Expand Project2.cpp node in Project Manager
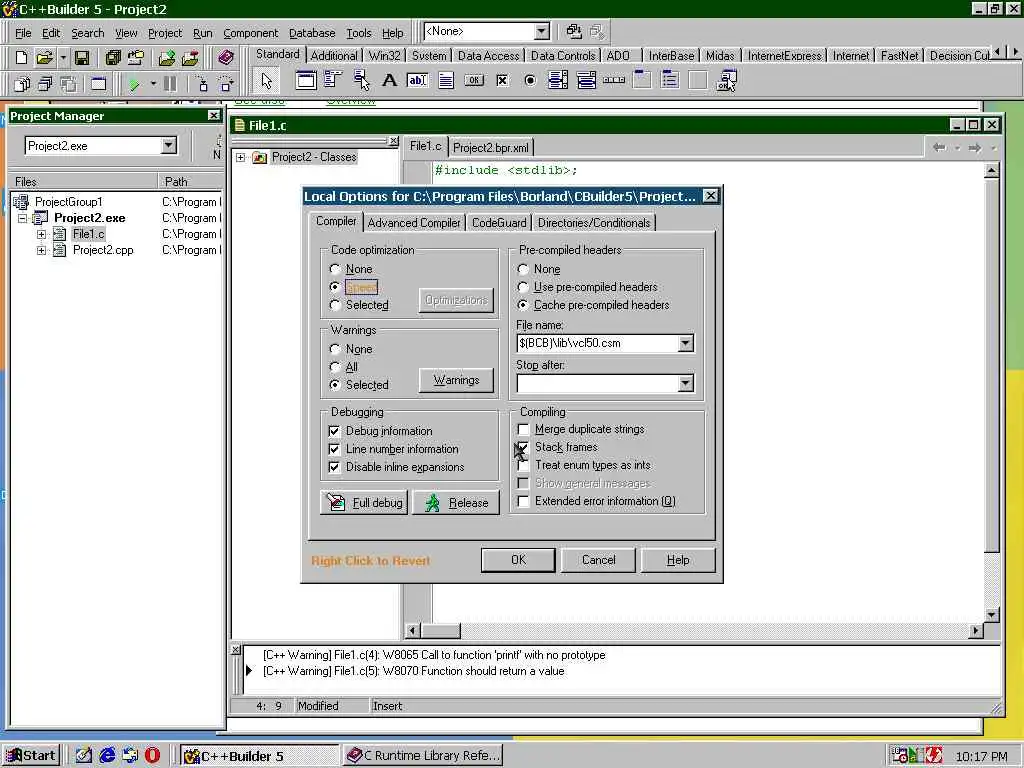The image size is (1024, 768). point(41,250)
